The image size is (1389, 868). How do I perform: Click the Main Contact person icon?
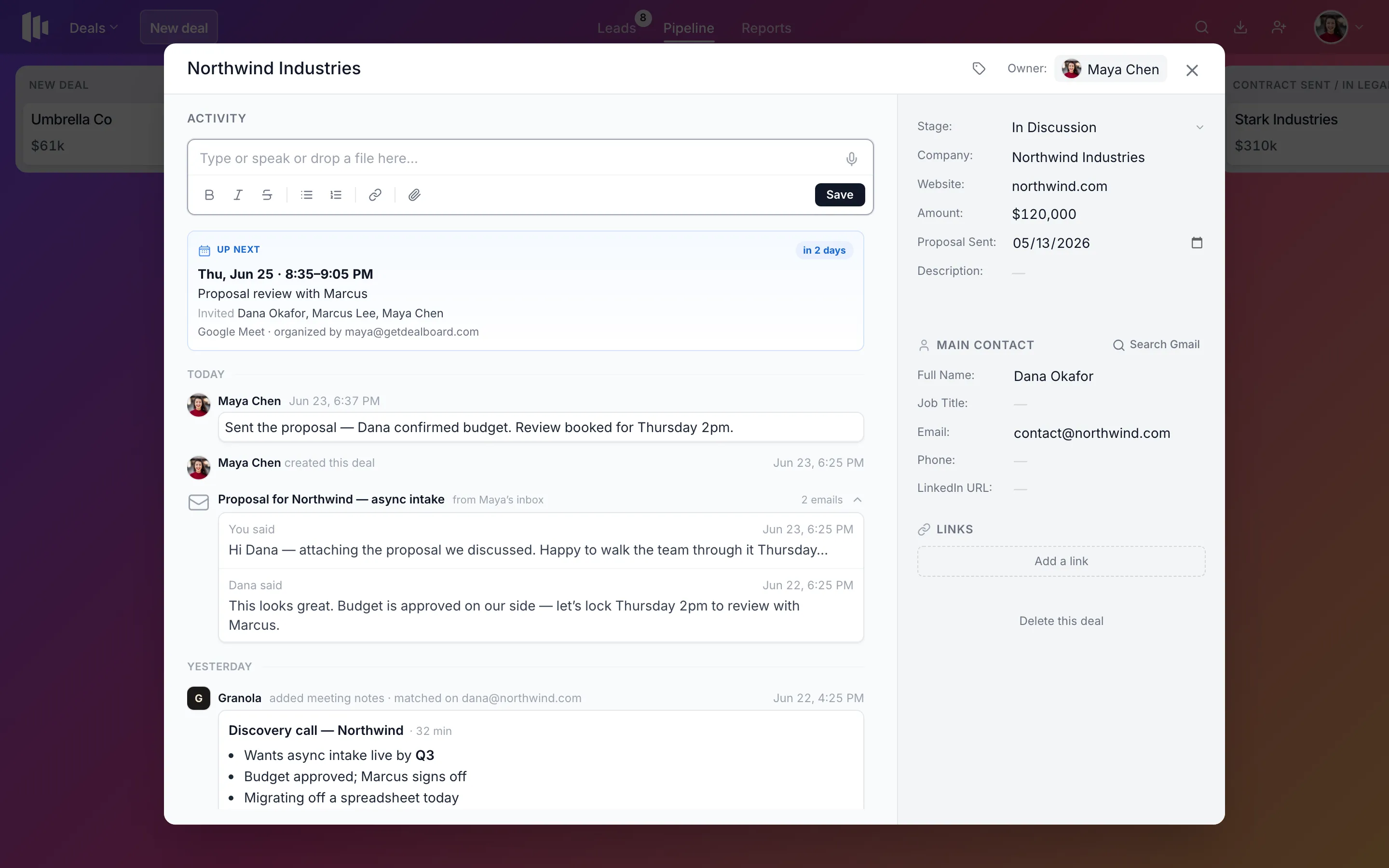click(x=924, y=345)
